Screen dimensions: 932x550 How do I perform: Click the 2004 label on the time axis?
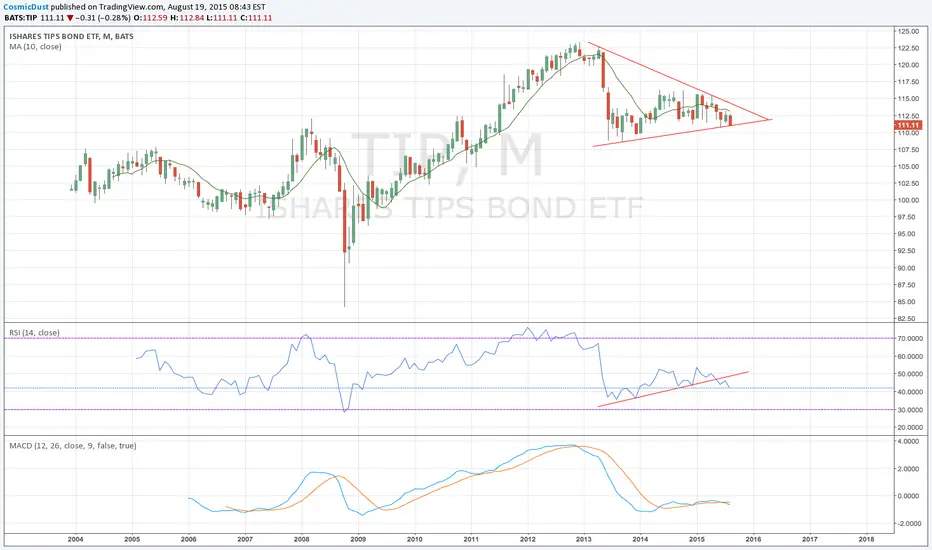point(75,539)
